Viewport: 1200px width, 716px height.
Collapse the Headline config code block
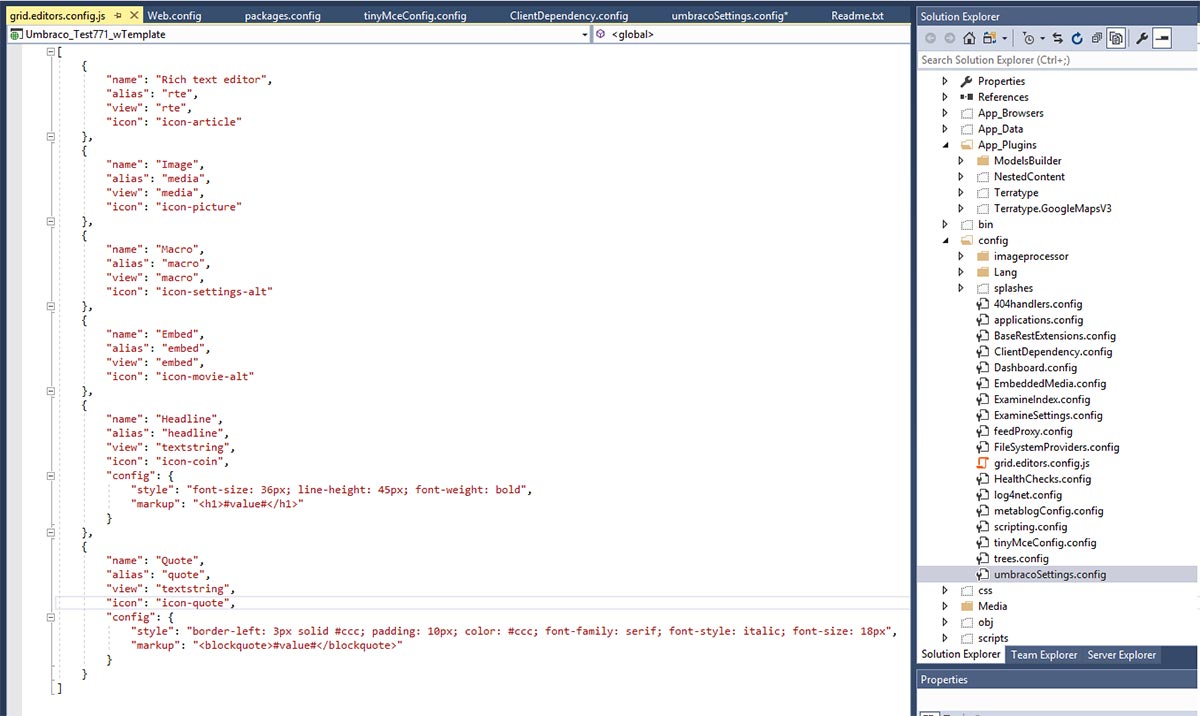(50, 476)
